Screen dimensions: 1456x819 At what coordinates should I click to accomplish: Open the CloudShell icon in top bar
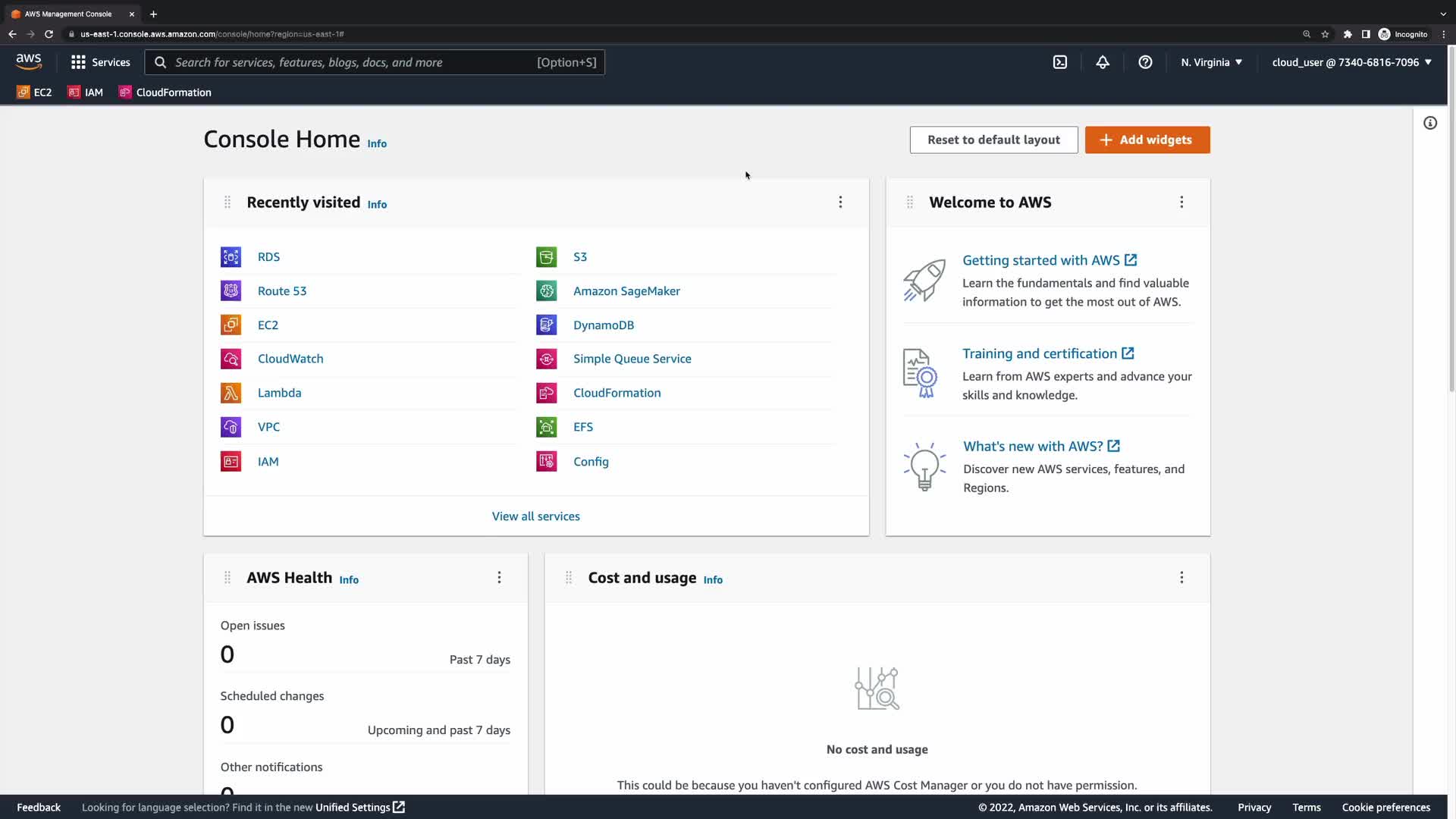1060,62
